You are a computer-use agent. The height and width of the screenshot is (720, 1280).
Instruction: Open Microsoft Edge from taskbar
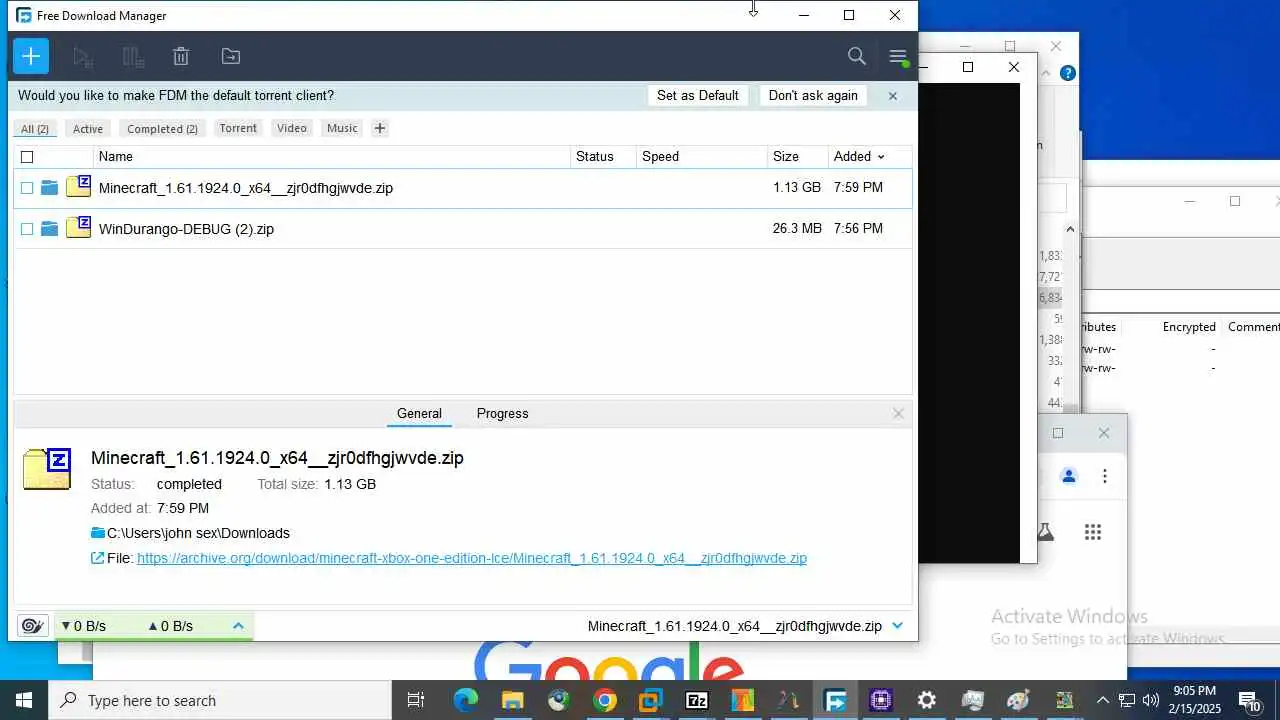click(466, 700)
